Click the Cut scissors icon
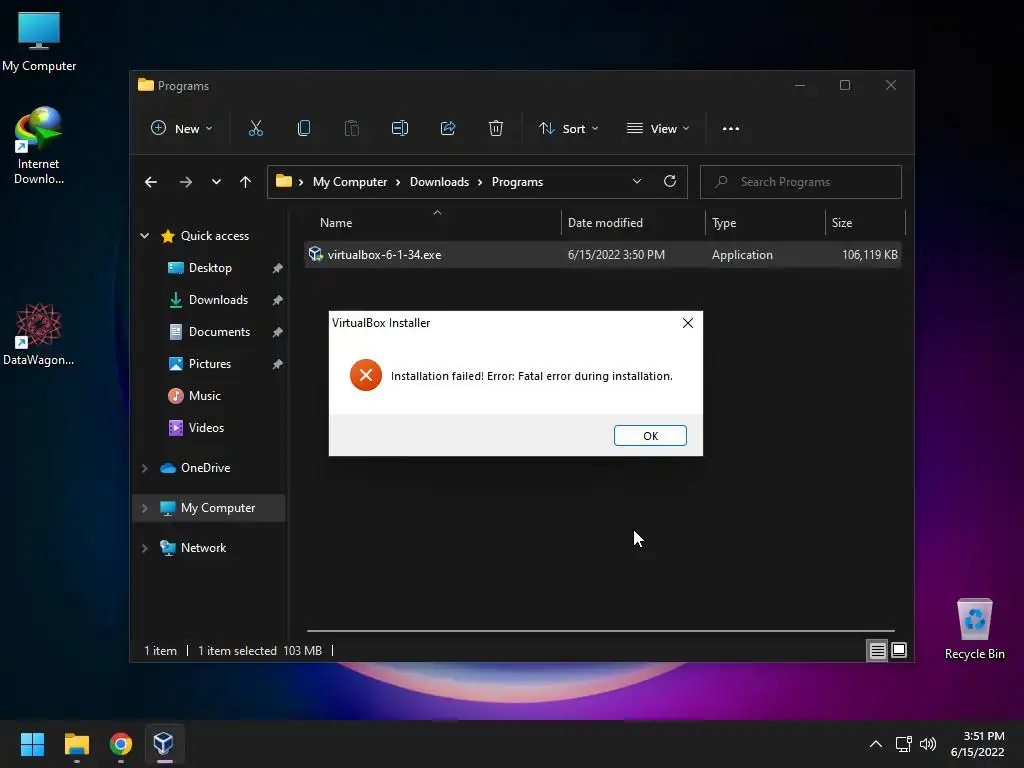This screenshot has width=1024, height=768. (x=256, y=129)
